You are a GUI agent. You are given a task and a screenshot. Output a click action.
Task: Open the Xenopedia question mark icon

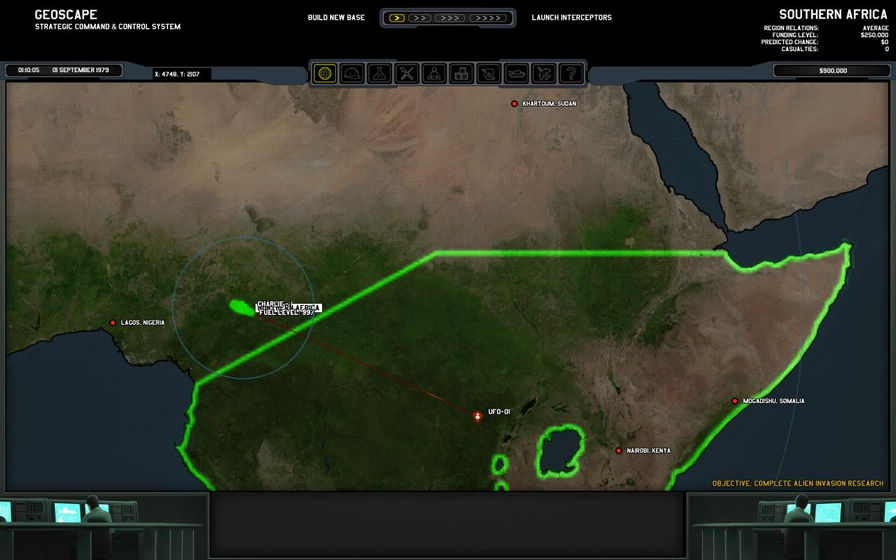(x=571, y=74)
